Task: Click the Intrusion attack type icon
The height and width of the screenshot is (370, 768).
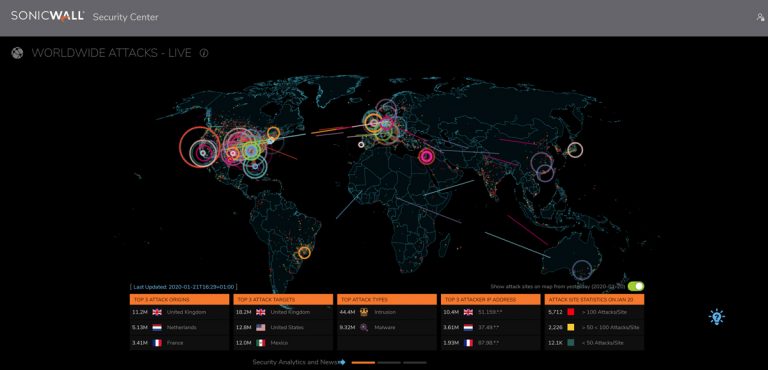Action: 364,312
